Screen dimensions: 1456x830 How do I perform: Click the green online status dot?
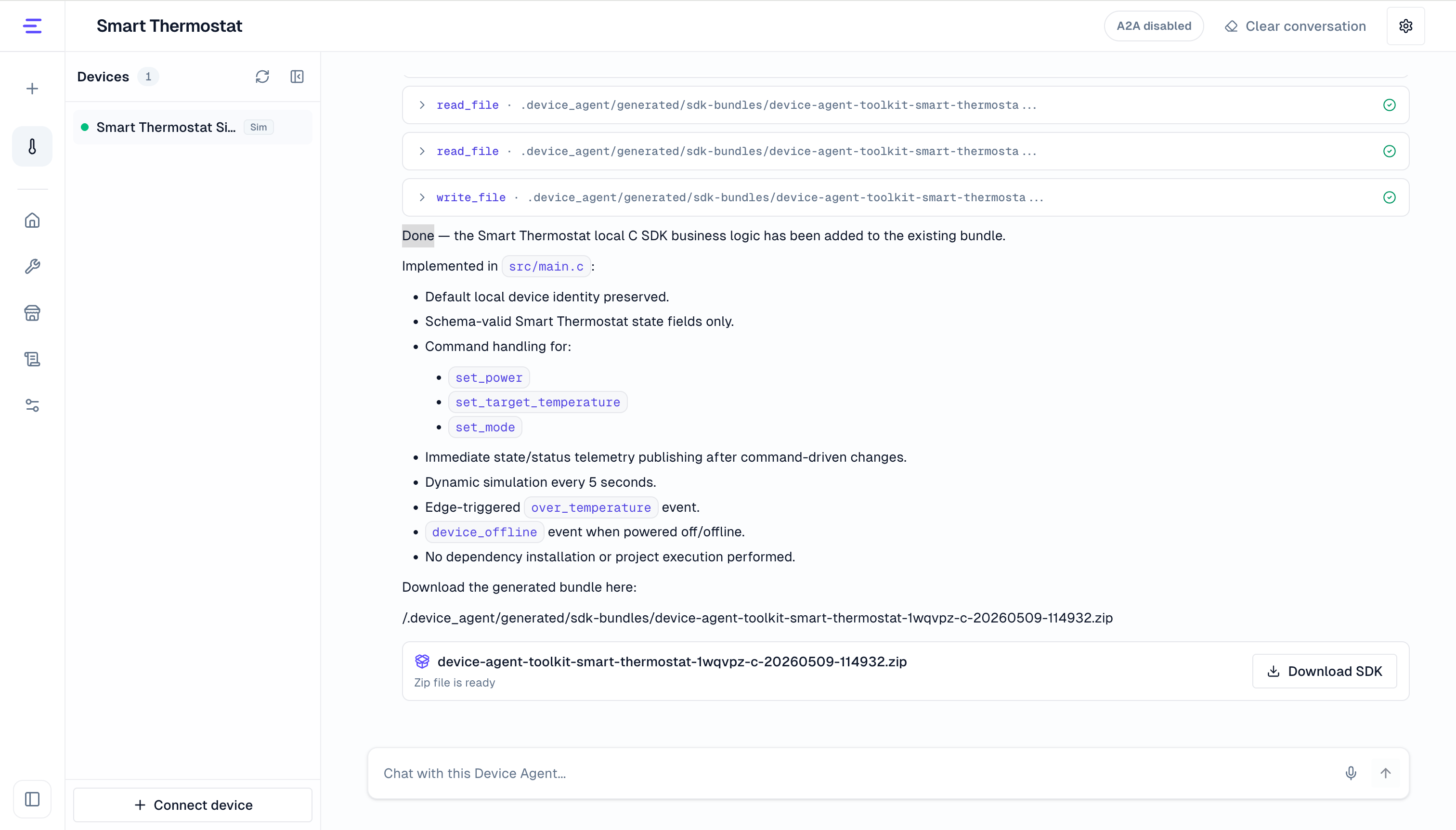[x=85, y=127]
